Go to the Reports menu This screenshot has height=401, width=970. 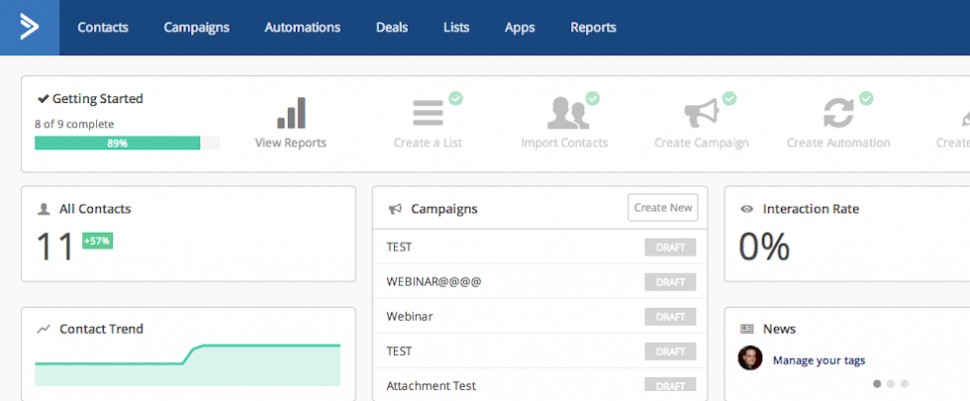coord(593,27)
